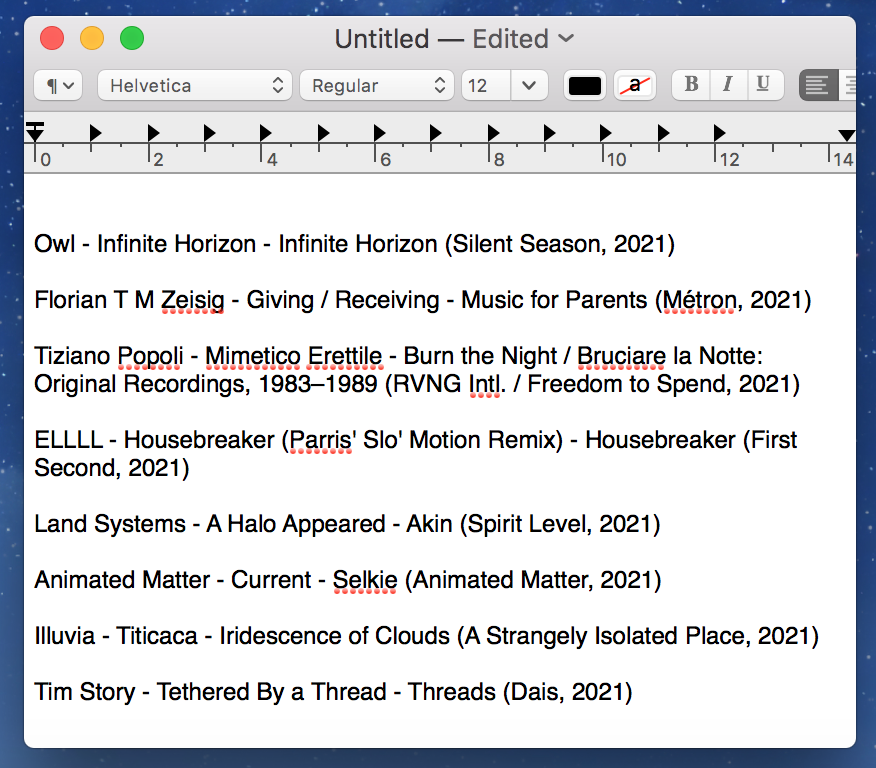Toggle italic formatting
The width and height of the screenshot is (876, 768).
coord(727,84)
